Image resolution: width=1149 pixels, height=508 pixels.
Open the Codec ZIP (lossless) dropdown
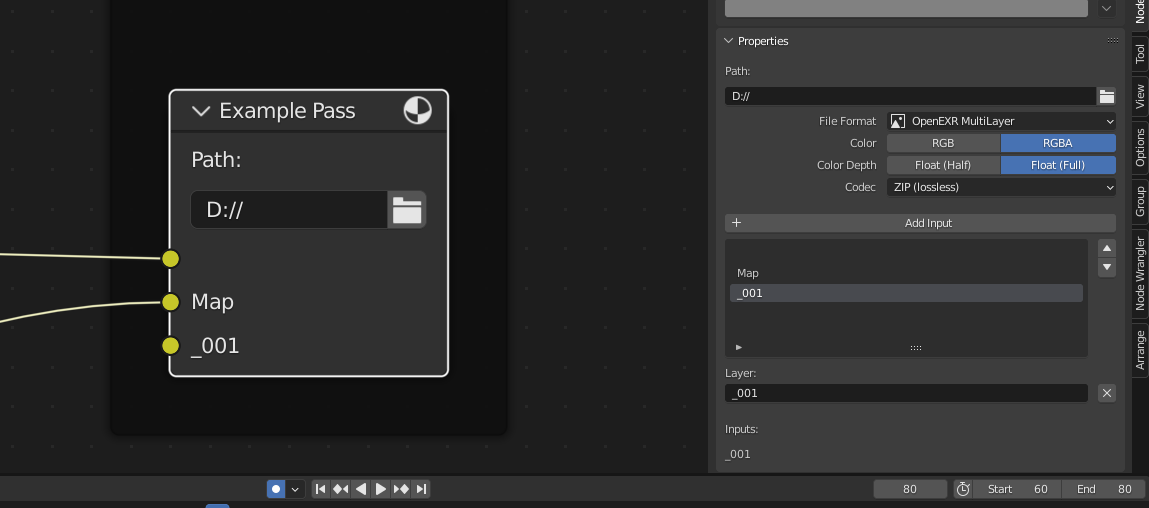pyautogui.click(x=1001, y=187)
